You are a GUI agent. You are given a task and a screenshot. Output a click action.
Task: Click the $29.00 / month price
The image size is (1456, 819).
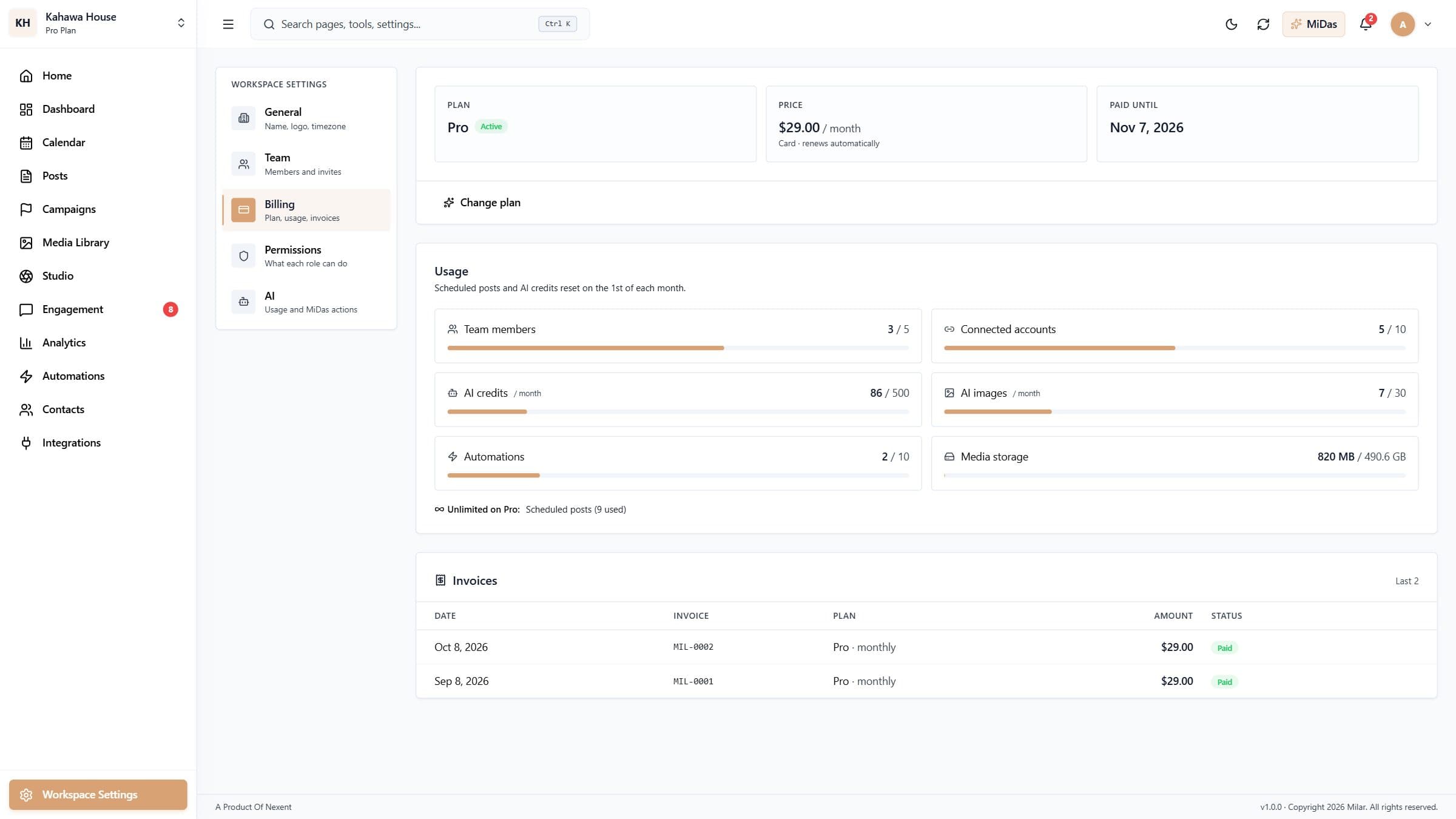click(x=819, y=128)
